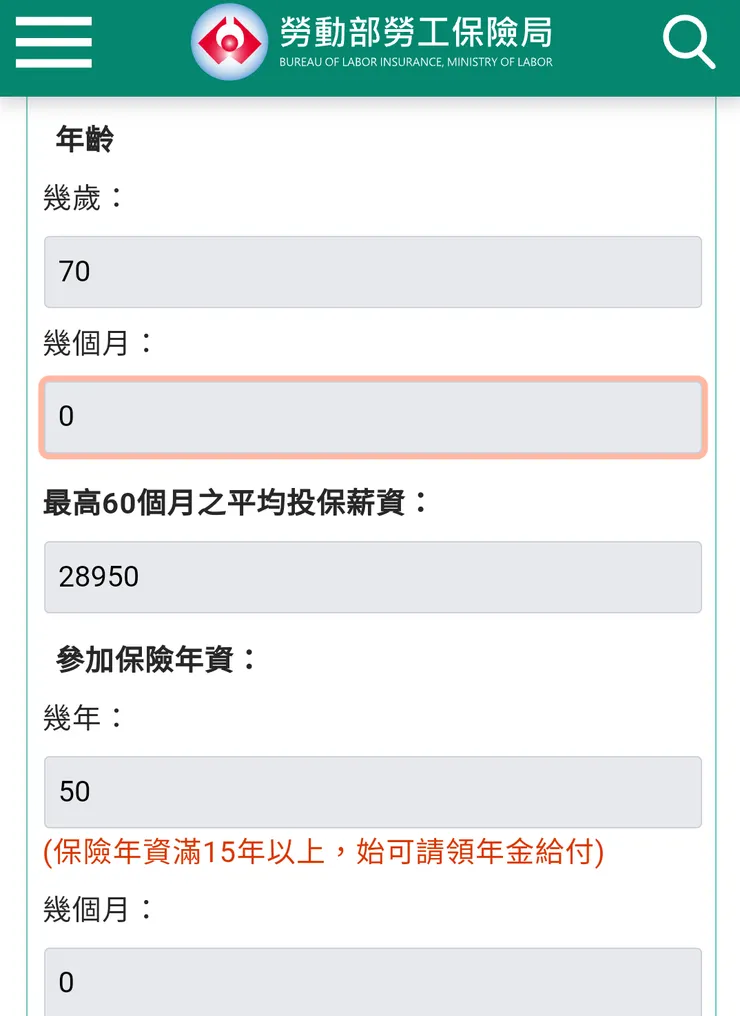Click the 參加保險年資 section heading
Image resolution: width=740 pixels, height=1016 pixels.
pyautogui.click(x=157, y=659)
